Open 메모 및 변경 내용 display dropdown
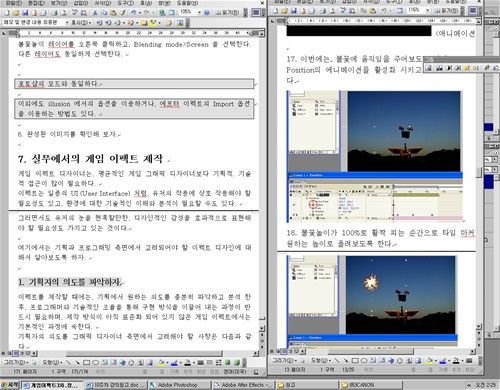The width and height of the screenshot is (500, 390). pos(67,23)
